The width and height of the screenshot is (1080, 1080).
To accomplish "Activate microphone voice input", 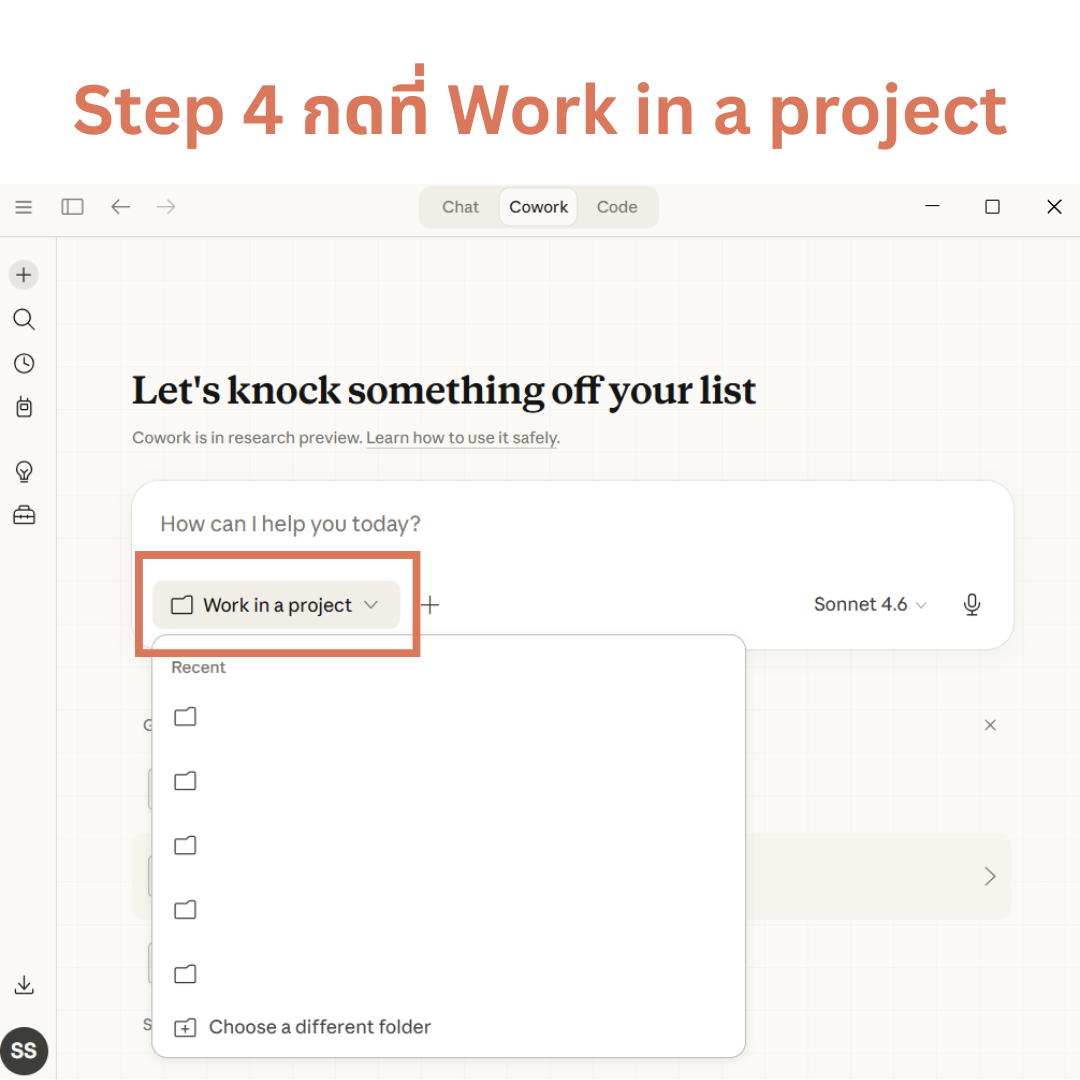I will [971, 605].
